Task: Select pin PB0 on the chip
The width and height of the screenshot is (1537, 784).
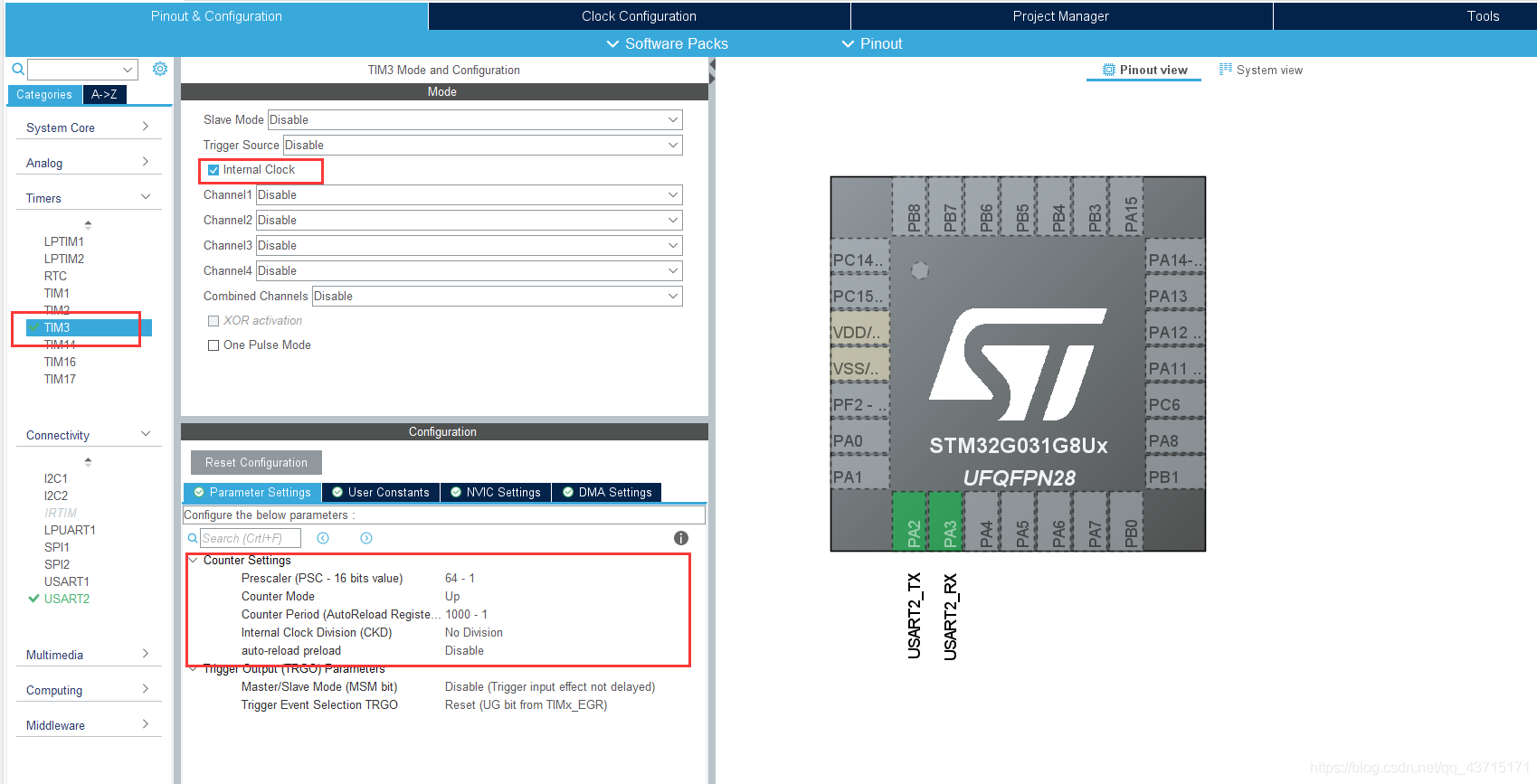Action: (1127, 521)
